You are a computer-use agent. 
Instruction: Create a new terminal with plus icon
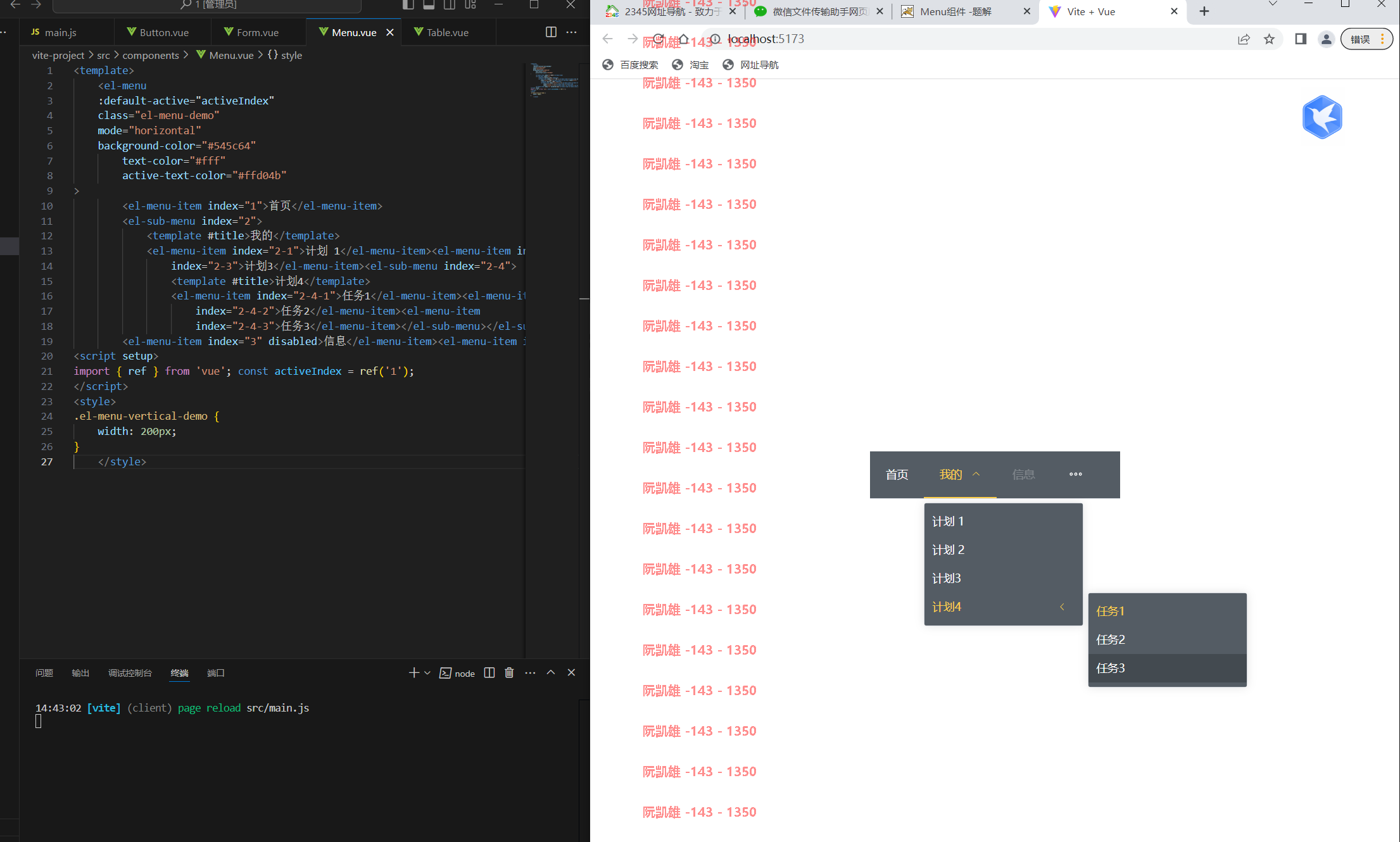click(x=414, y=673)
